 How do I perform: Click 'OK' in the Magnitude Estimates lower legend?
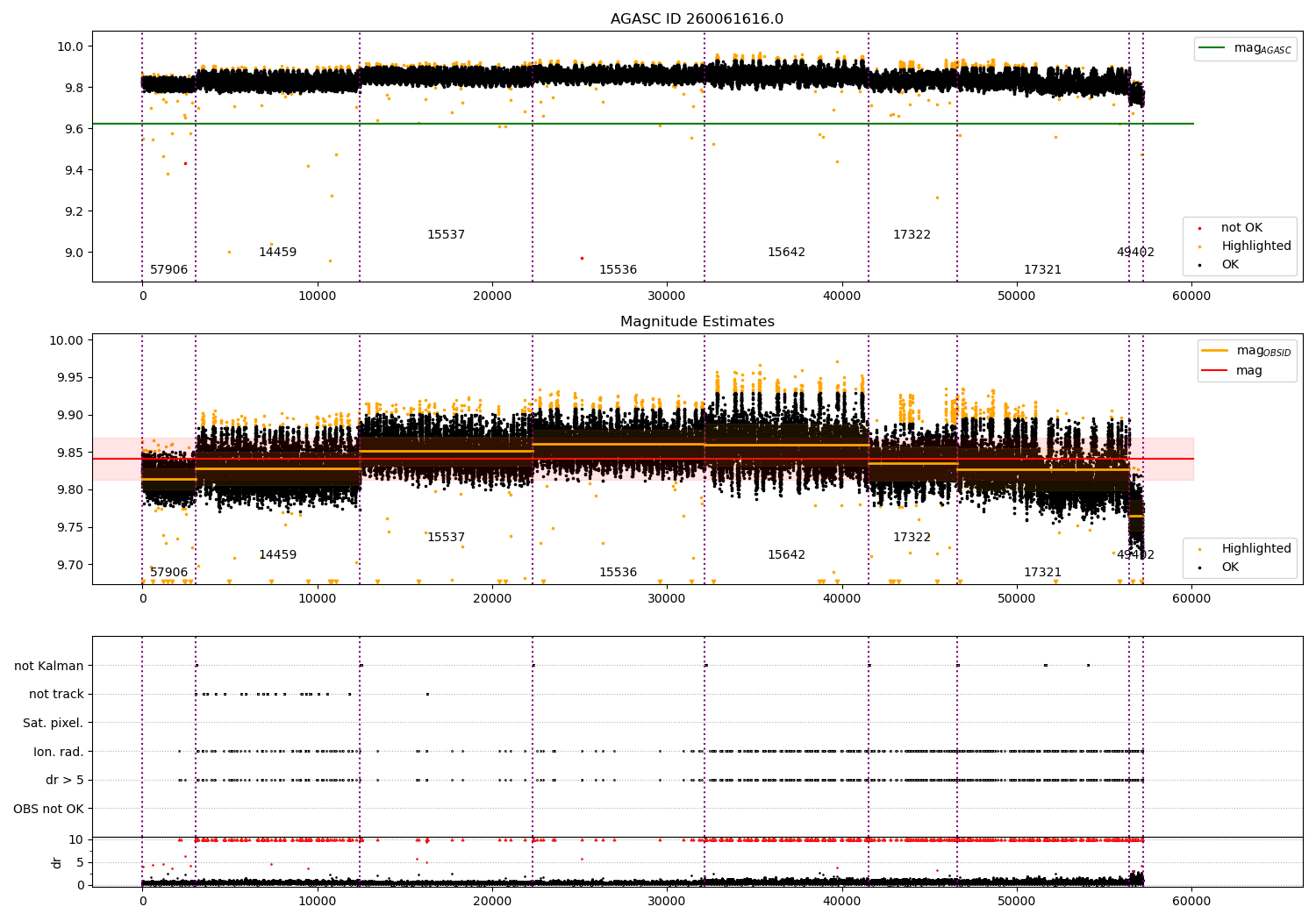[1230, 568]
